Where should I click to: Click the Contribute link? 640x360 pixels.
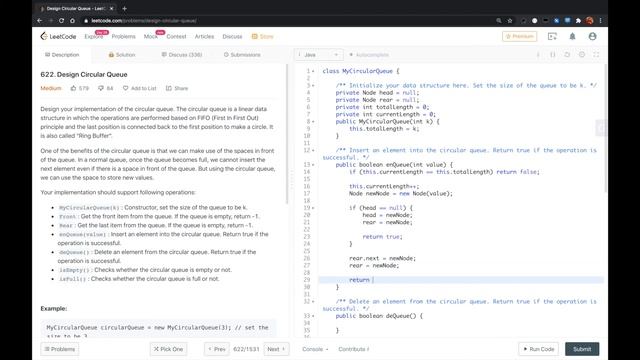(353, 349)
